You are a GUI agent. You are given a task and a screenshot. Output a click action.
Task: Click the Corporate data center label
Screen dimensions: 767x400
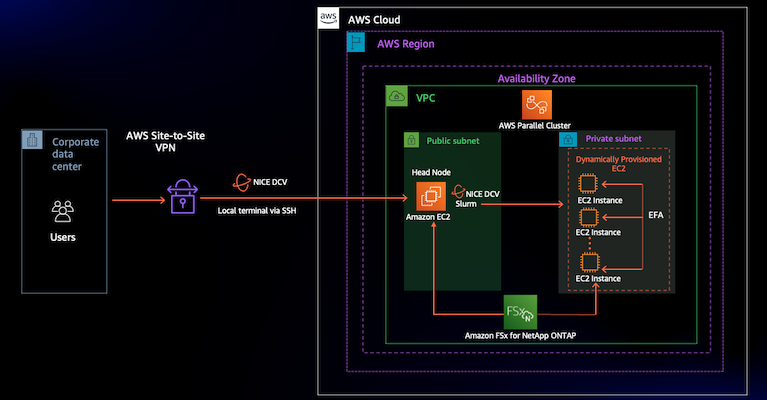click(x=75, y=154)
